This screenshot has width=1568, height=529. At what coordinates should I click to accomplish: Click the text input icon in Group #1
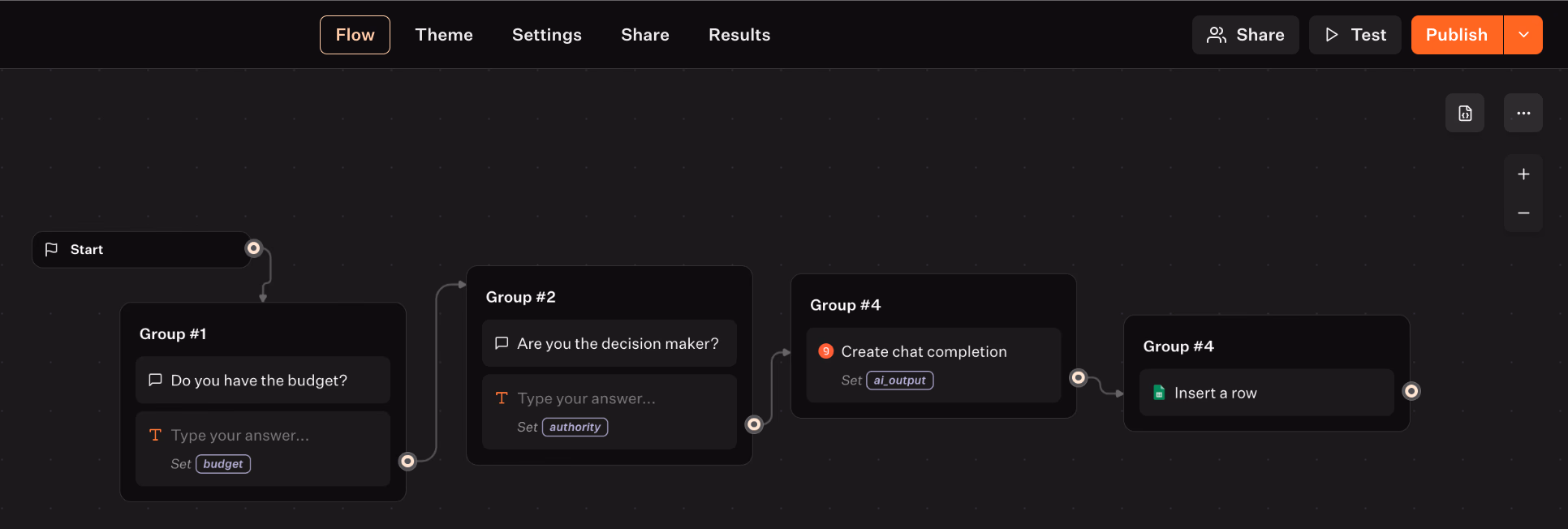[x=155, y=435]
